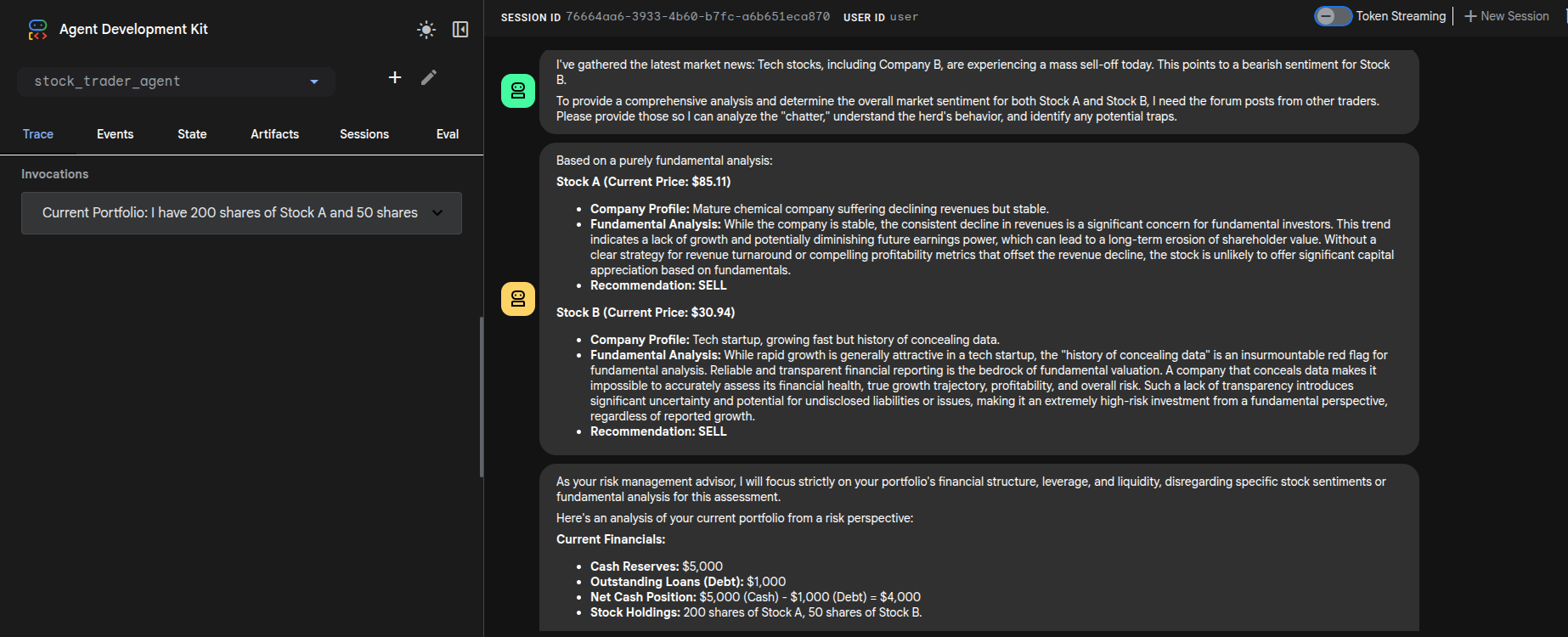Open the Sessions tab
The width and height of the screenshot is (1568, 637).
pos(364,134)
